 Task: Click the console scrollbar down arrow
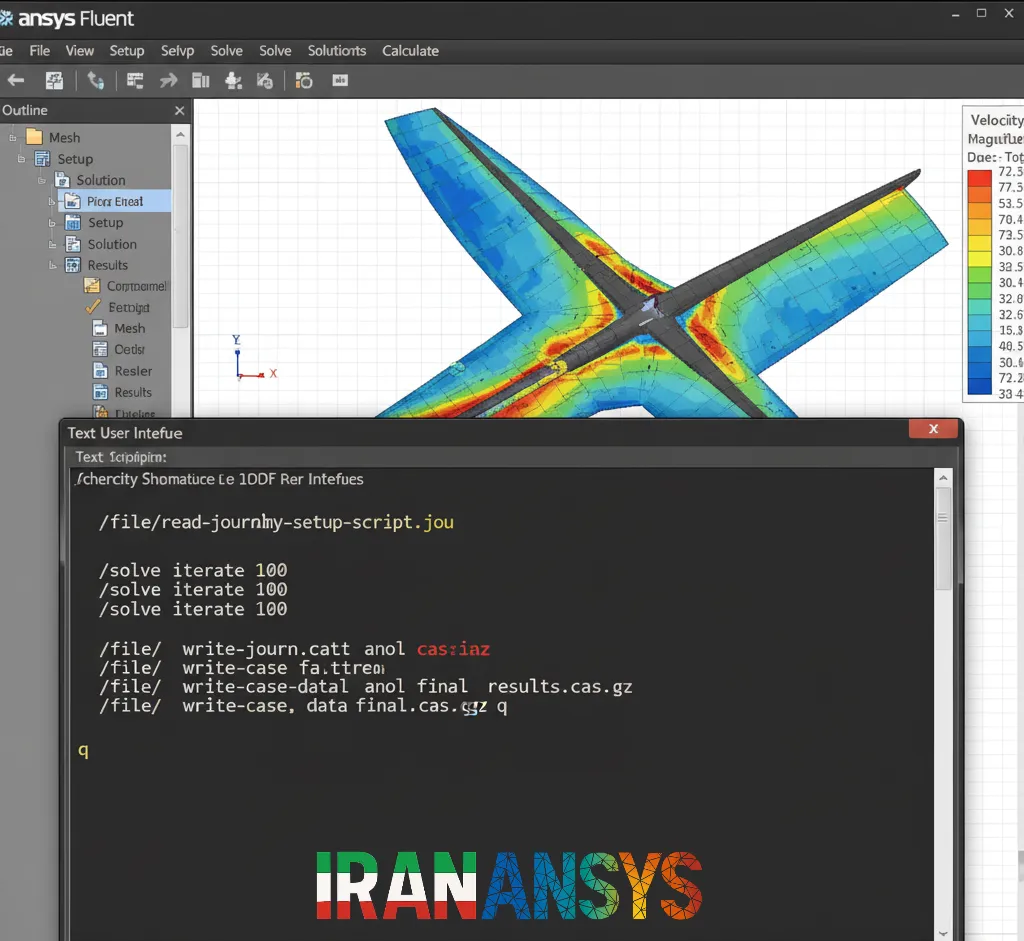click(x=943, y=933)
